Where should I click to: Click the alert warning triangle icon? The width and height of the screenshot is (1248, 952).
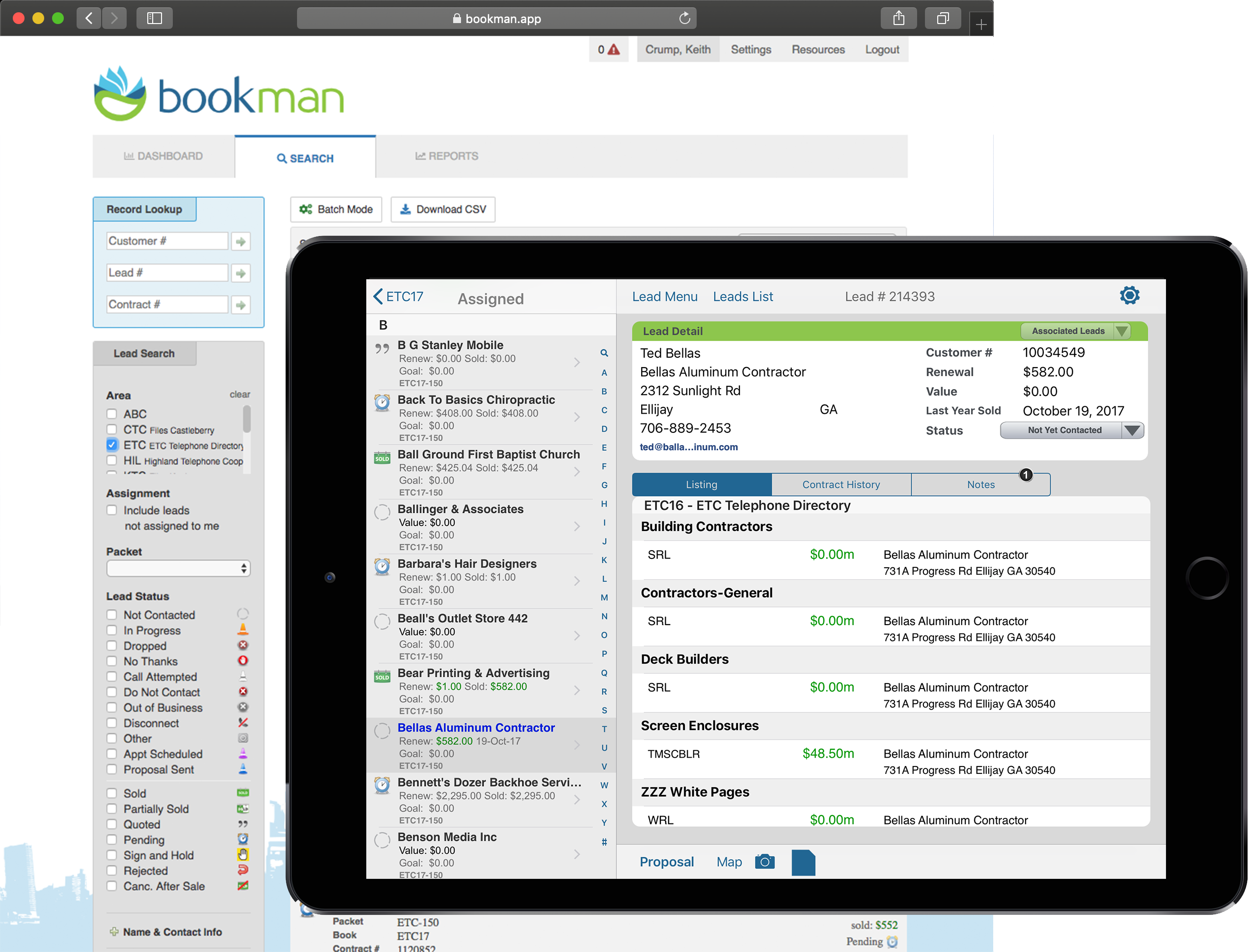(614, 50)
